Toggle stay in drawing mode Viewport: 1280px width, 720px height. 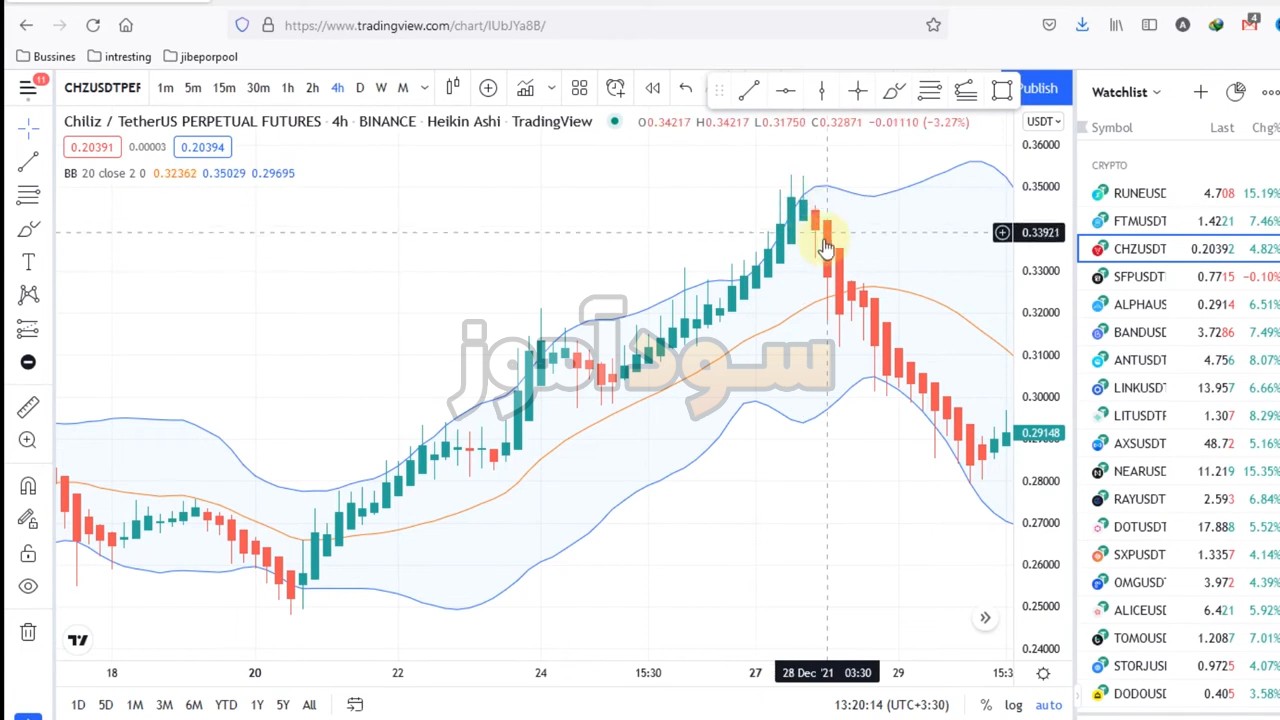pyautogui.click(x=28, y=519)
